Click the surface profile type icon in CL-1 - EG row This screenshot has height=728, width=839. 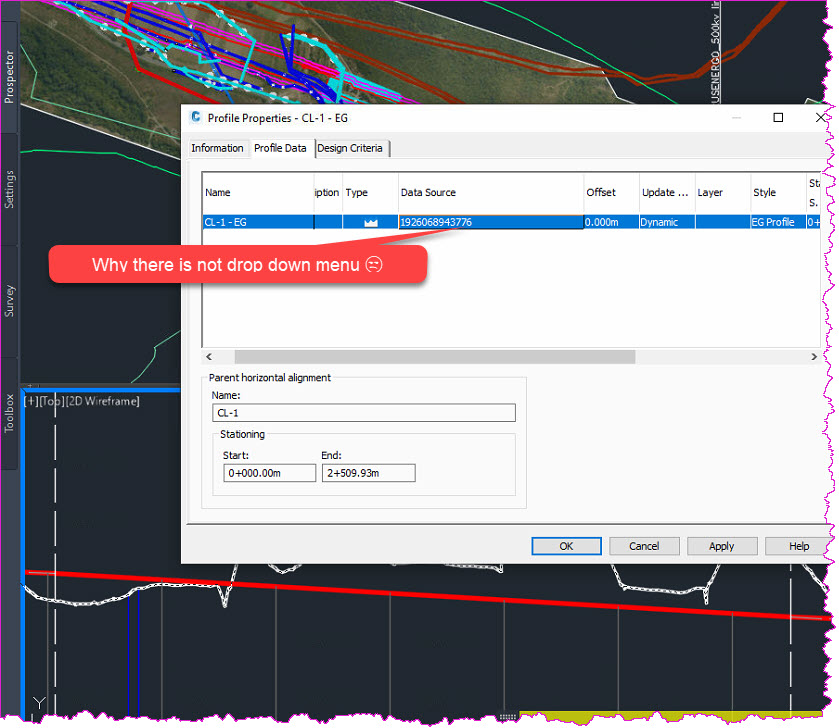[x=371, y=223]
